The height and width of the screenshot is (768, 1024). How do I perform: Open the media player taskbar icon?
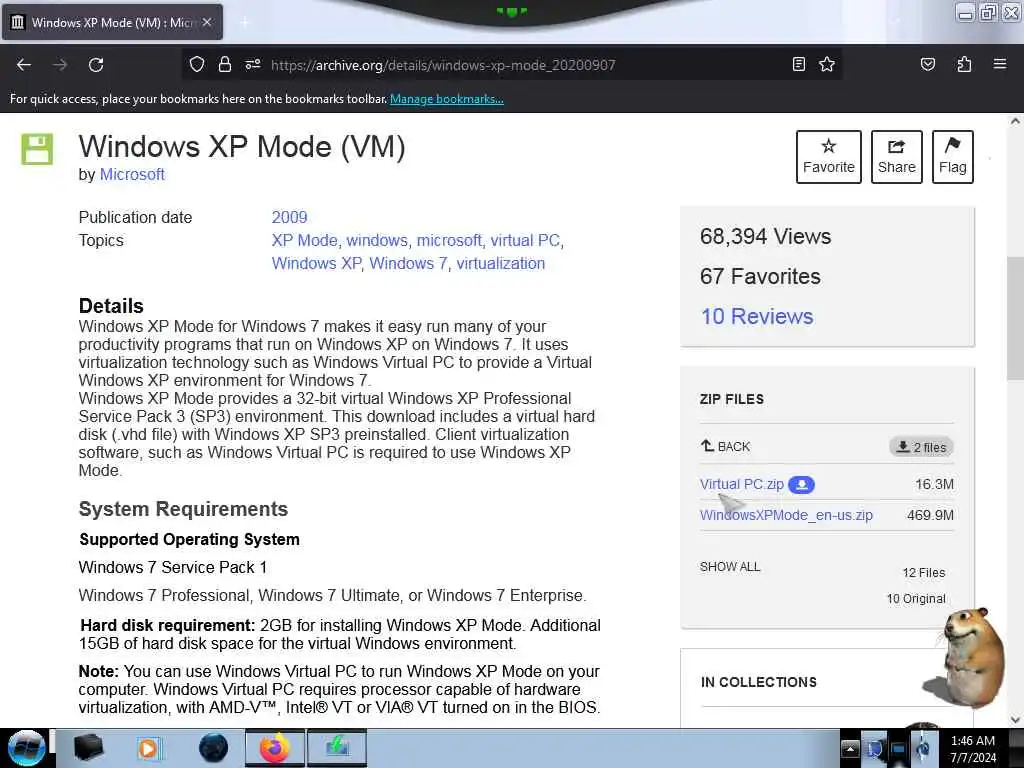click(x=149, y=748)
